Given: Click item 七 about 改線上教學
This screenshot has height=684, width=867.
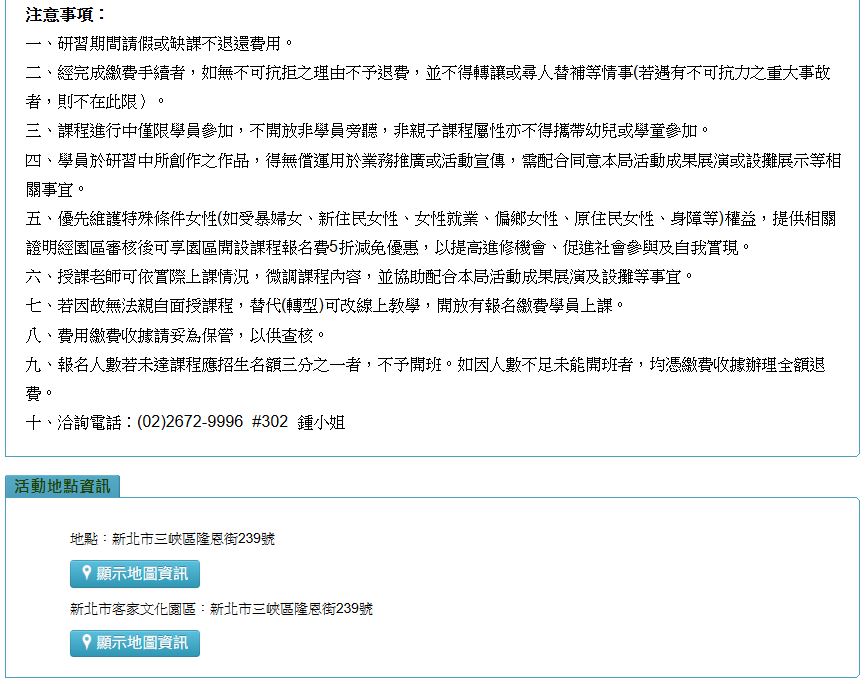Looking at the screenshot, I should tap(325, 306).
